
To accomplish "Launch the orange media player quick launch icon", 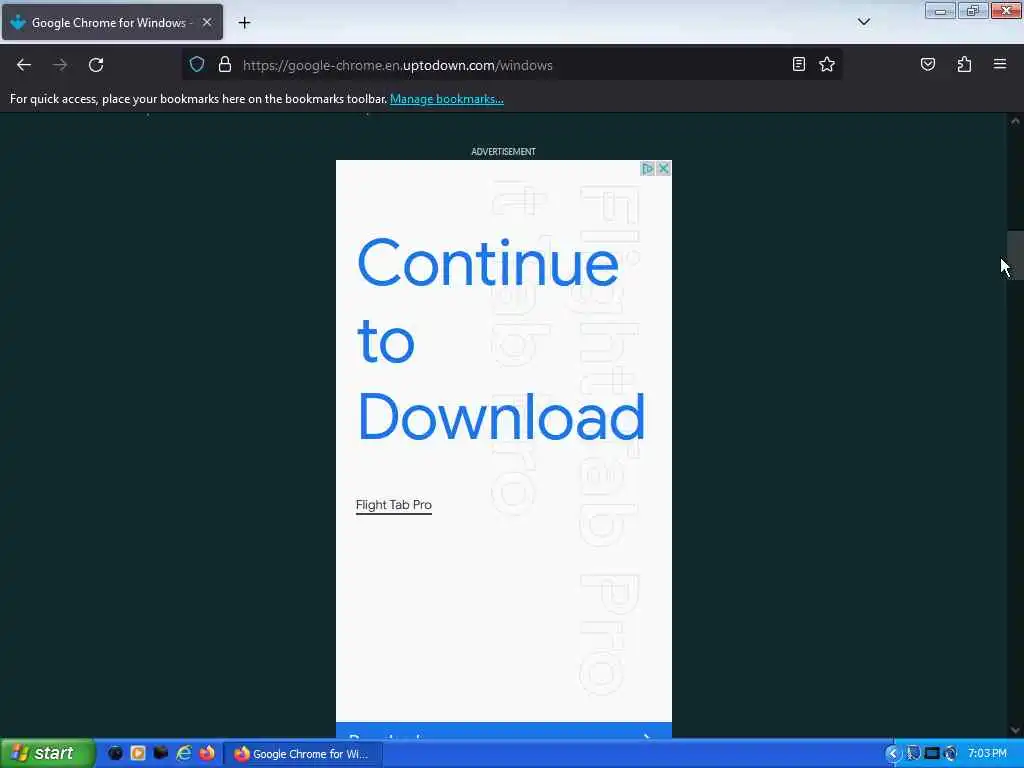I will point(138,753).
